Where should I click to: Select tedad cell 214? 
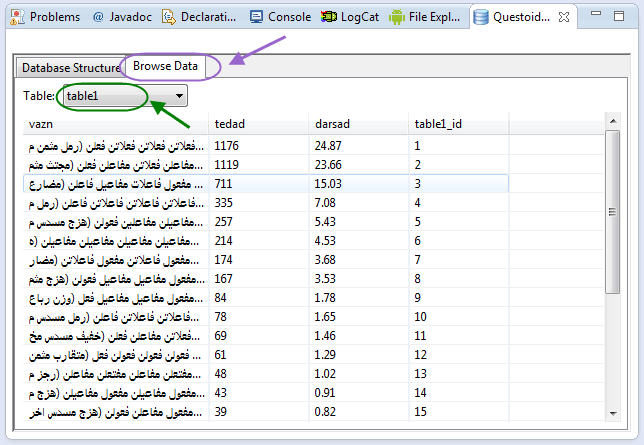(x=259, y=241)
